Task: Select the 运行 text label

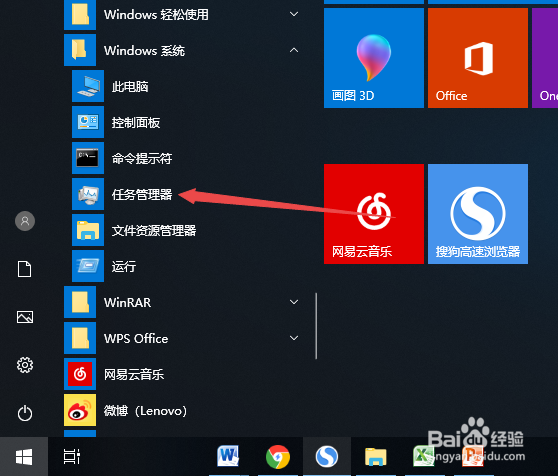Action: 124,266
